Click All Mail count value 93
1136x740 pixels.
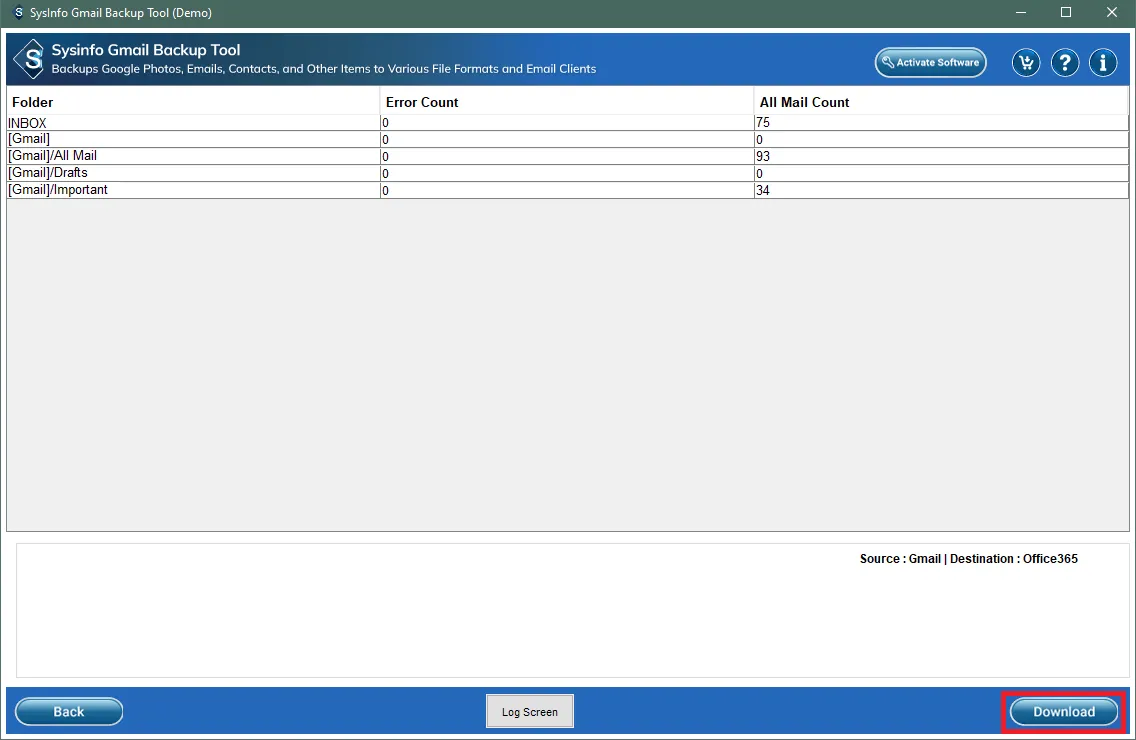pos(762,156)
